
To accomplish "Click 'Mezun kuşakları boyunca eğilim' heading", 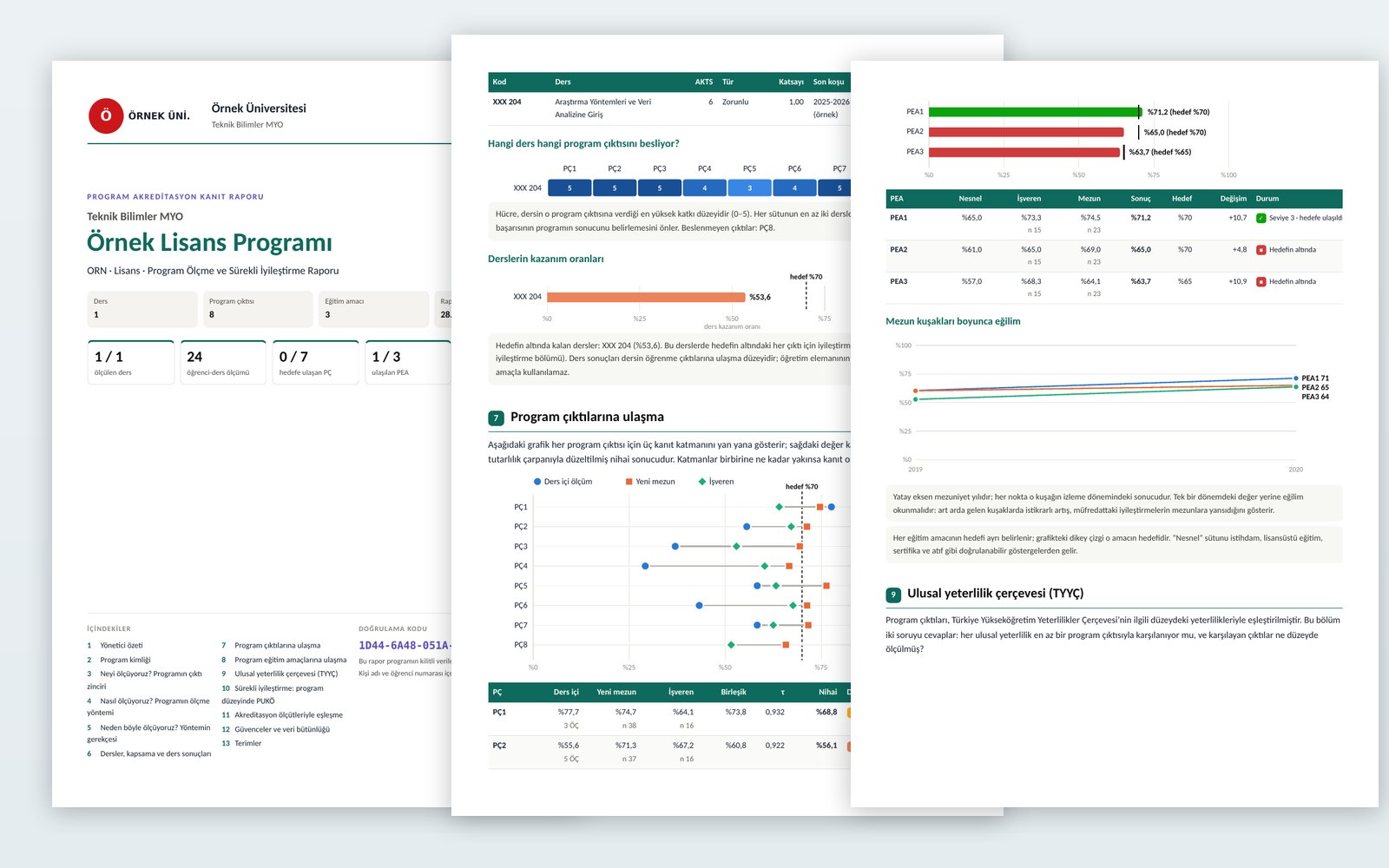I will point(953,322).
